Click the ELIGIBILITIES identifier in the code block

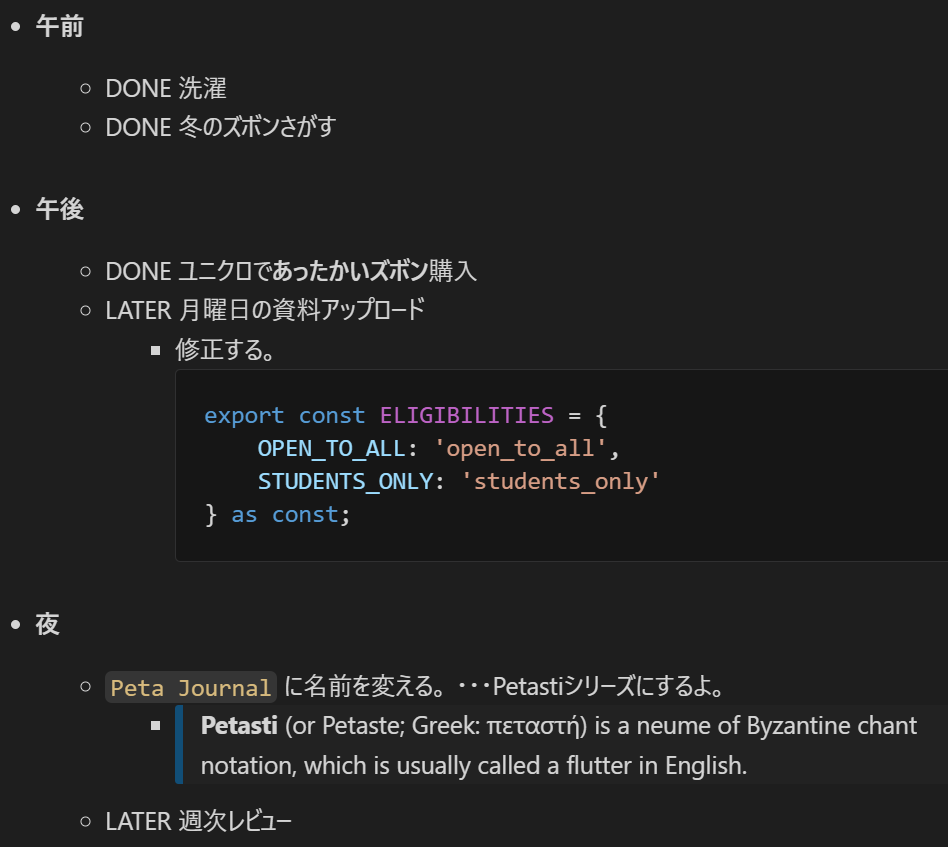pos(467,415)
